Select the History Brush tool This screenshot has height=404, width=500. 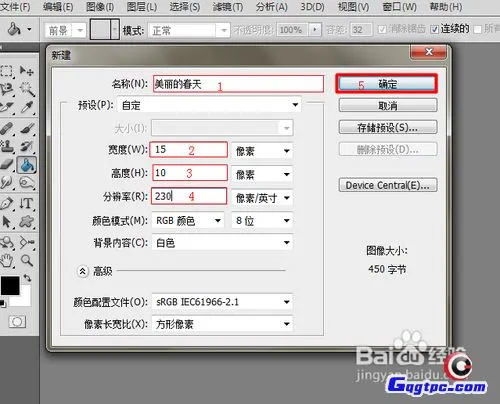point(27,146)
